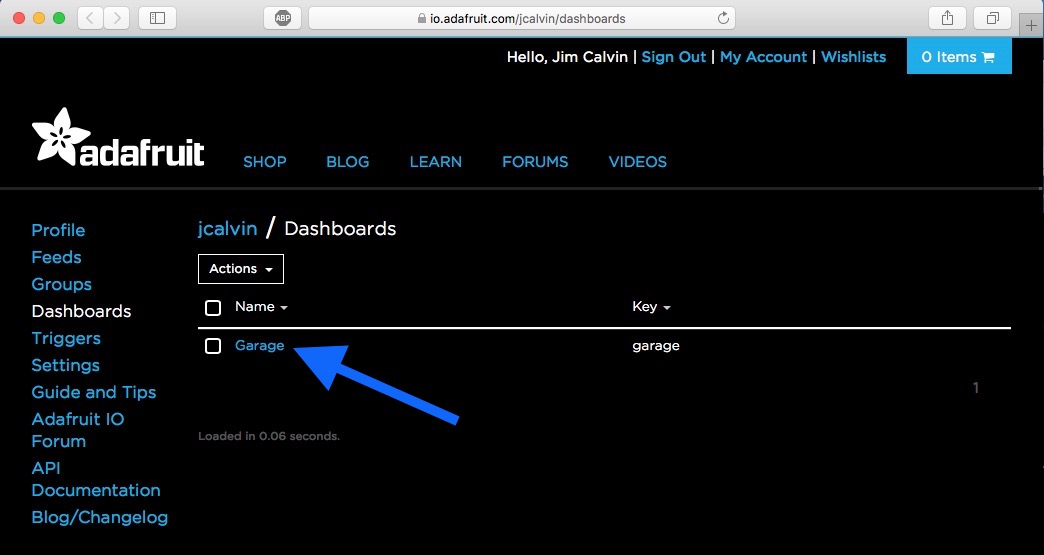Open the SHOP menu
Image resolution: width=1044 pixels, height=555 pixels.
tap(265, 162)
